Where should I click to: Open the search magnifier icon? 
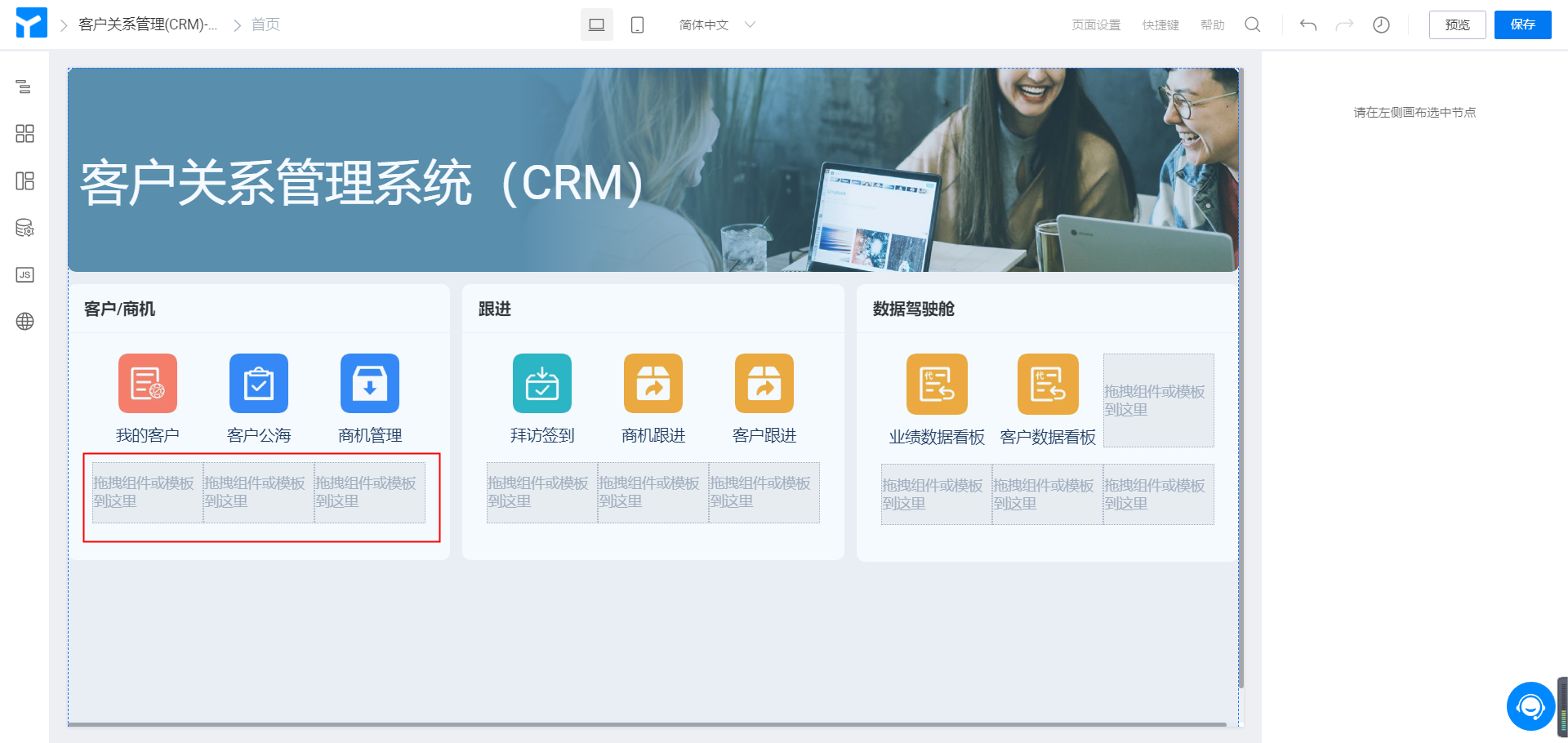[1253, 24]
